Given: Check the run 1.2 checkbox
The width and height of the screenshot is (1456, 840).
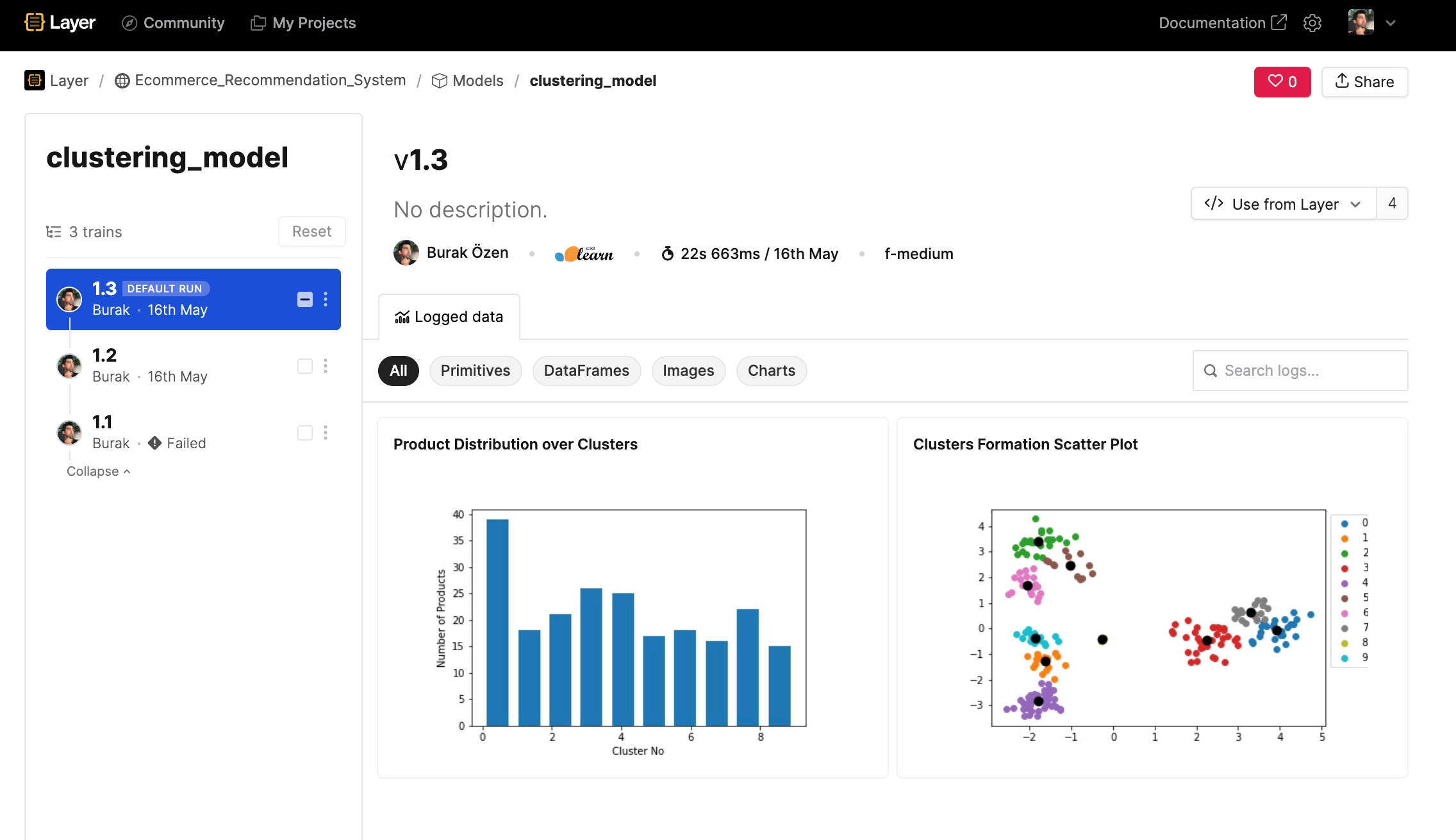Looking at the screenshot, I should (305, 366).
